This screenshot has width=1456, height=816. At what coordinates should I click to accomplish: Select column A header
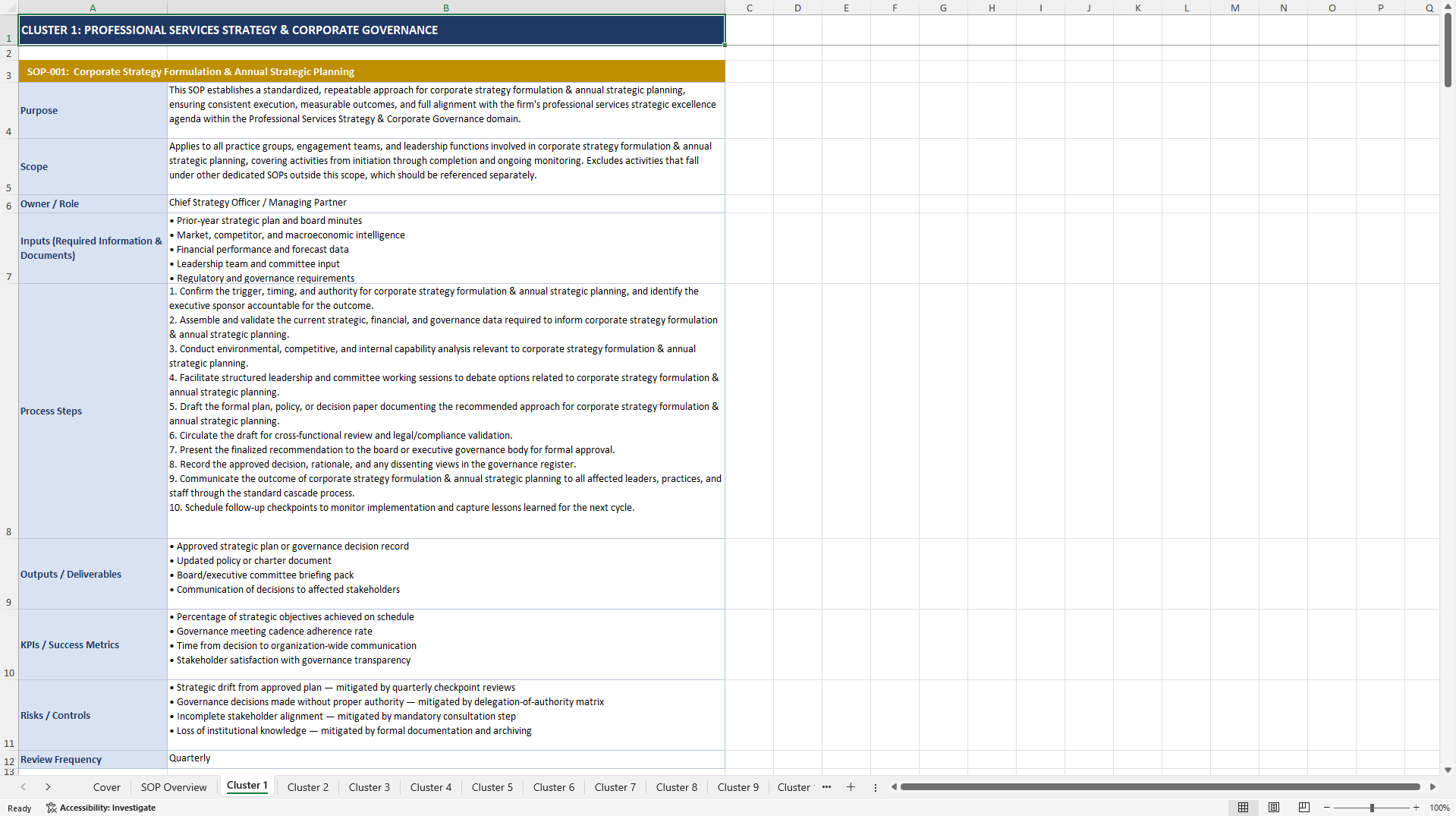(x=93, y=8)
